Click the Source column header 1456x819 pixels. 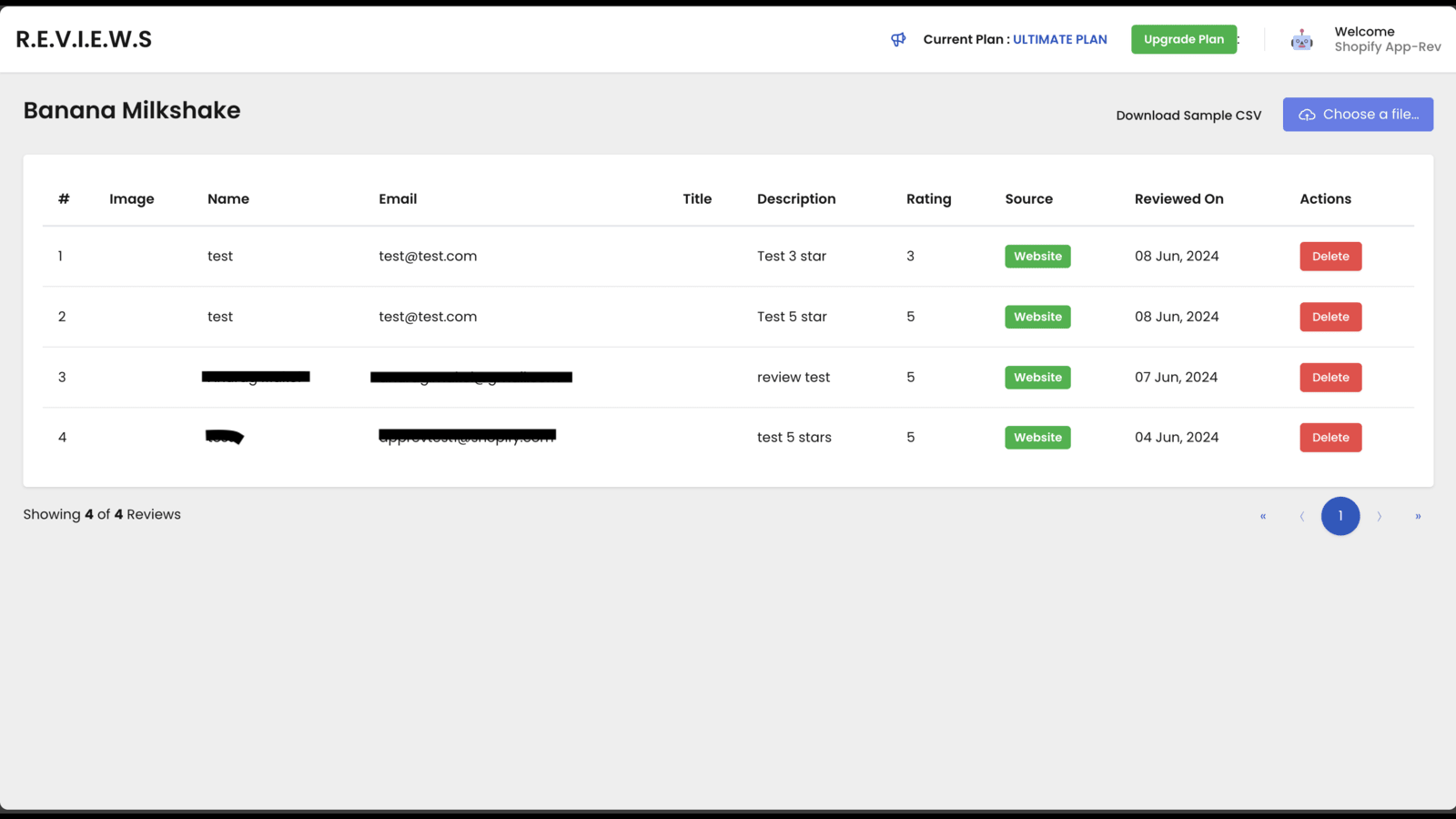pos(1028,198)
